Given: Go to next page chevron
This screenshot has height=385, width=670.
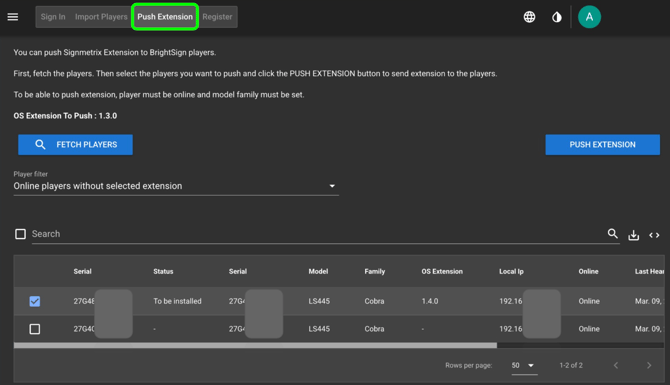Looking at the screenshot, I should coord(649,365).
